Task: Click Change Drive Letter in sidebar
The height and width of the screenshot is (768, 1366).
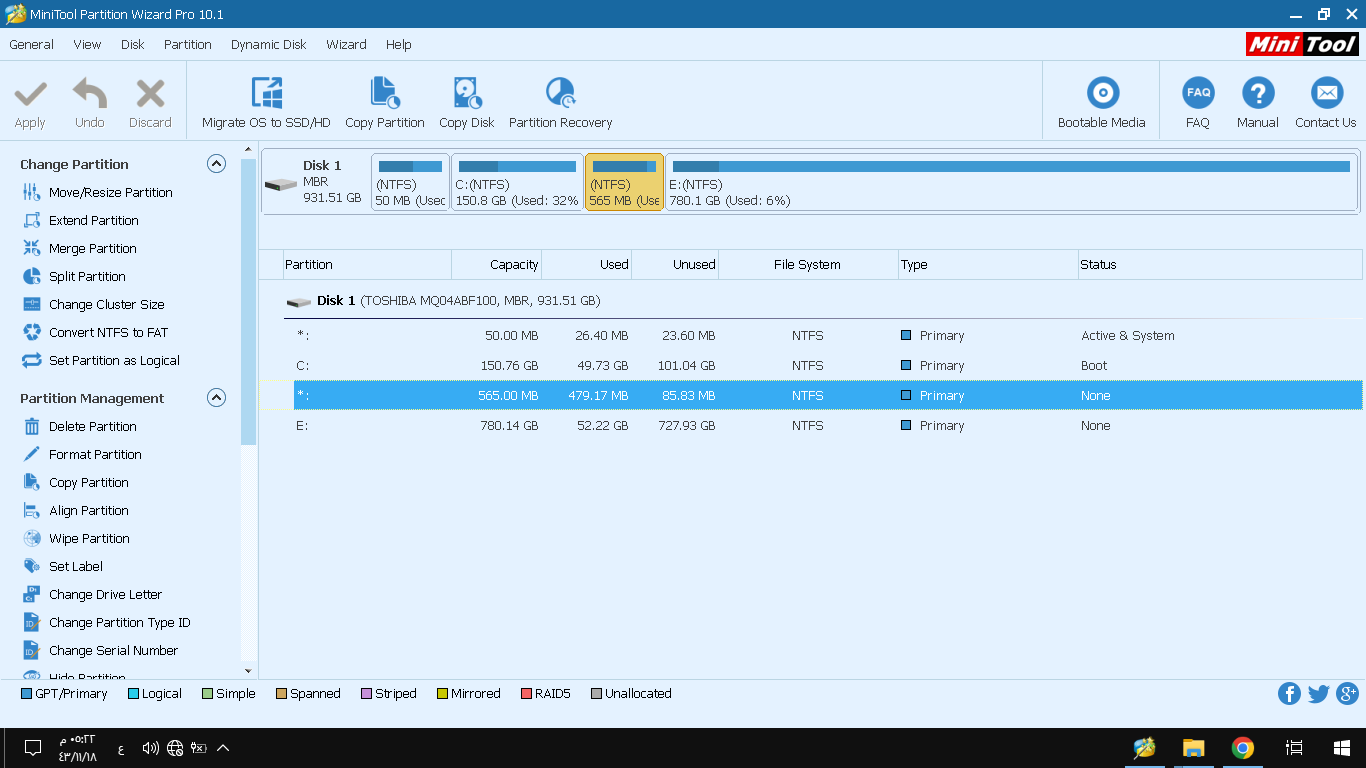Action: 106,594
